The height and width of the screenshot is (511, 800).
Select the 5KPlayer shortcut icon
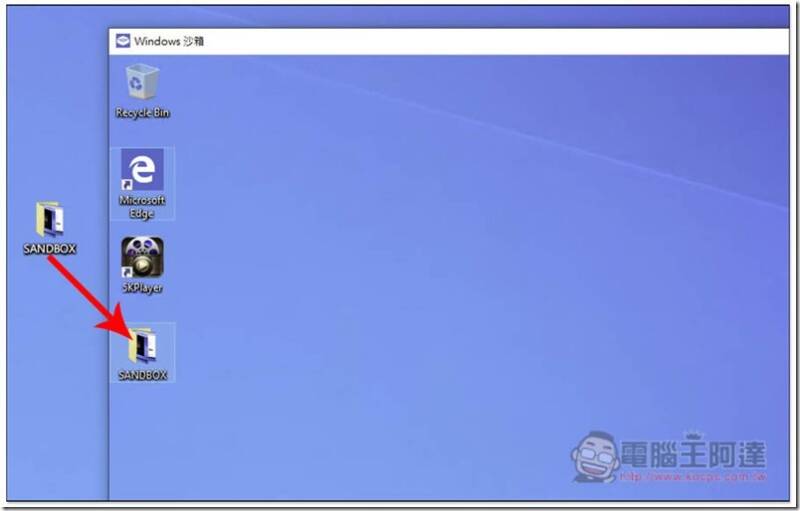coord(142,257)
